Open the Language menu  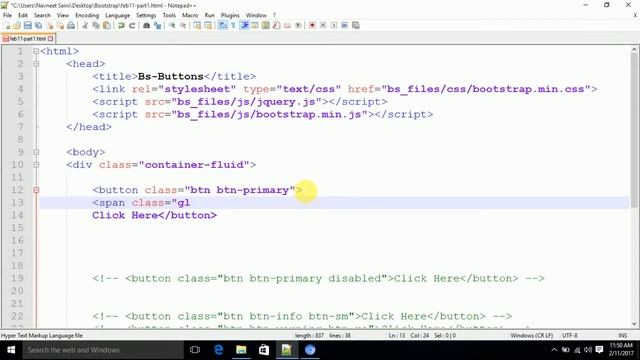pos(118,15)
